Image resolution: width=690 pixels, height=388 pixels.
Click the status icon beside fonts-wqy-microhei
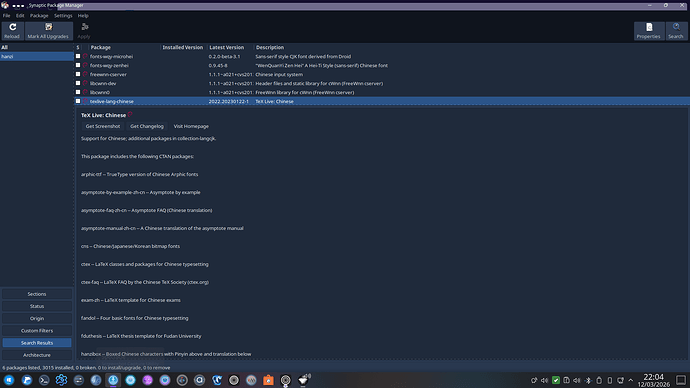coord(85,56)
